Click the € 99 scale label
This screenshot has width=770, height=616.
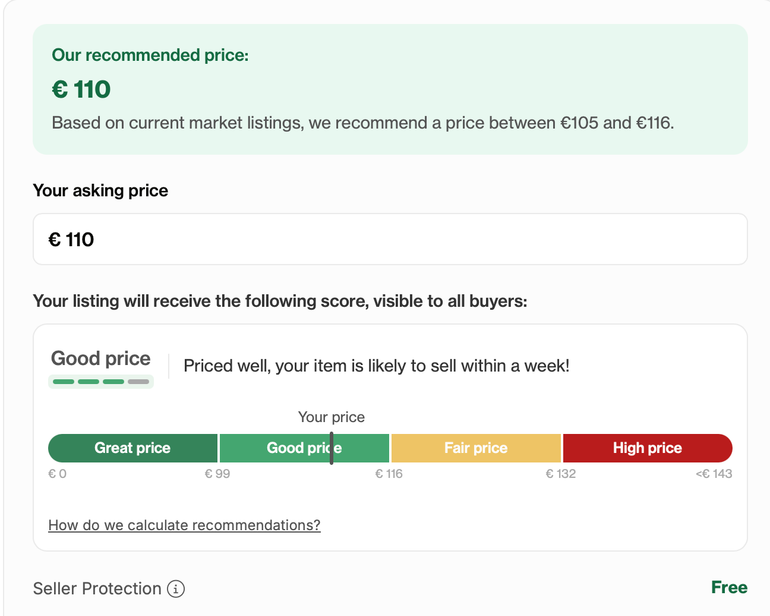217,474
